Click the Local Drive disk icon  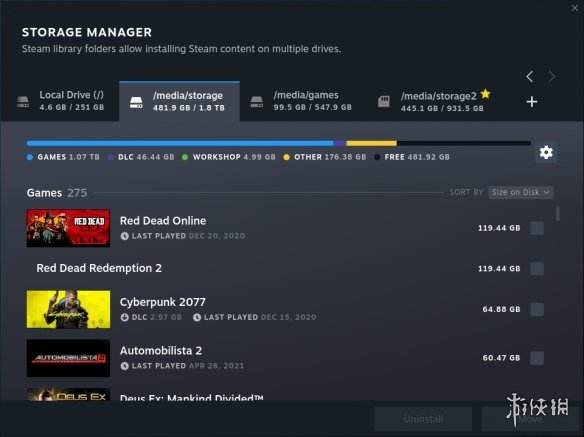click(23, 102)
